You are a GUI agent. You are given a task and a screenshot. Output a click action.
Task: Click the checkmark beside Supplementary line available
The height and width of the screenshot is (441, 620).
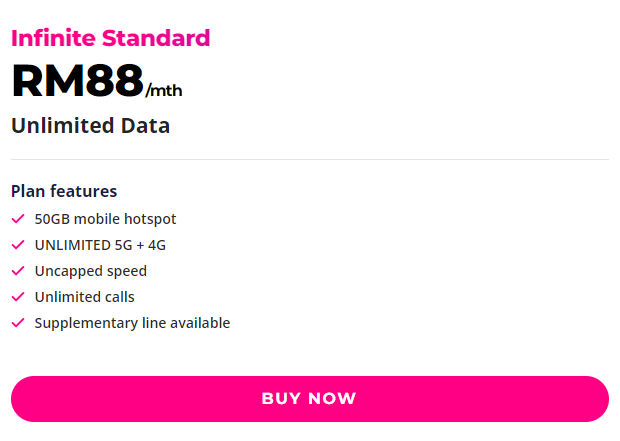click(x=18, y=323)
